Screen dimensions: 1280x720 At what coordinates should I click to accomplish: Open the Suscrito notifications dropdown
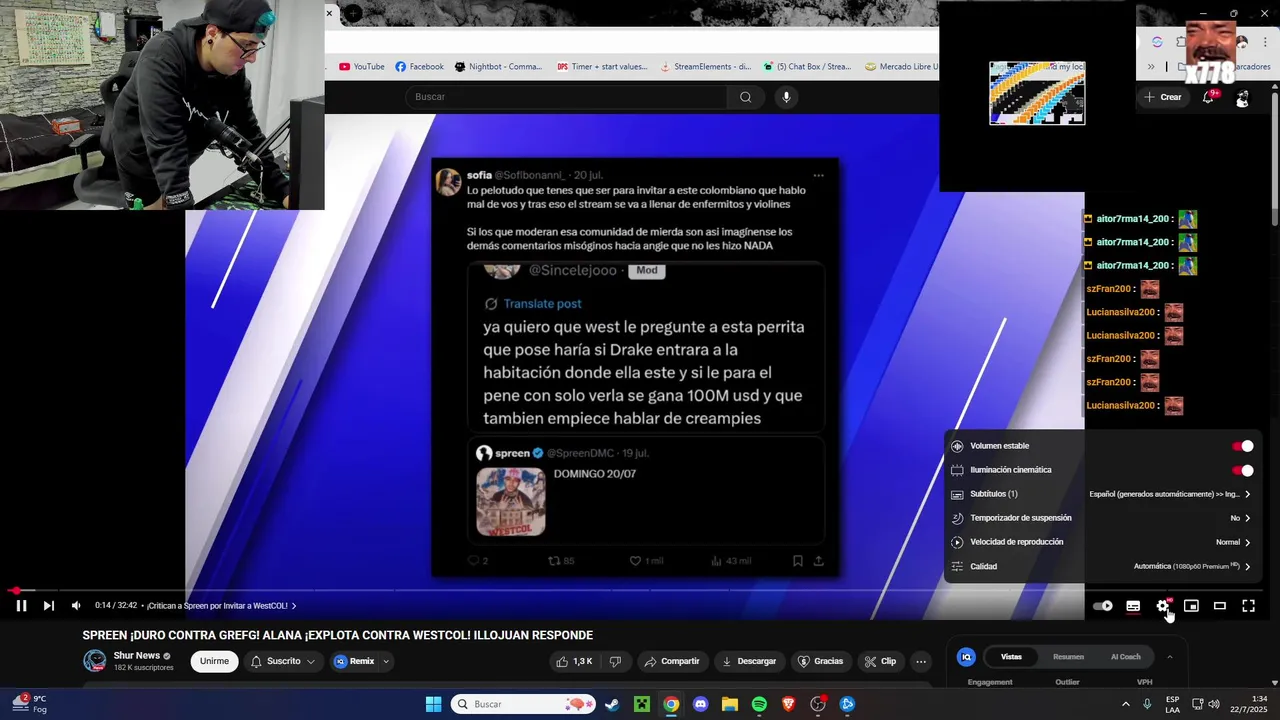(283, 661)
